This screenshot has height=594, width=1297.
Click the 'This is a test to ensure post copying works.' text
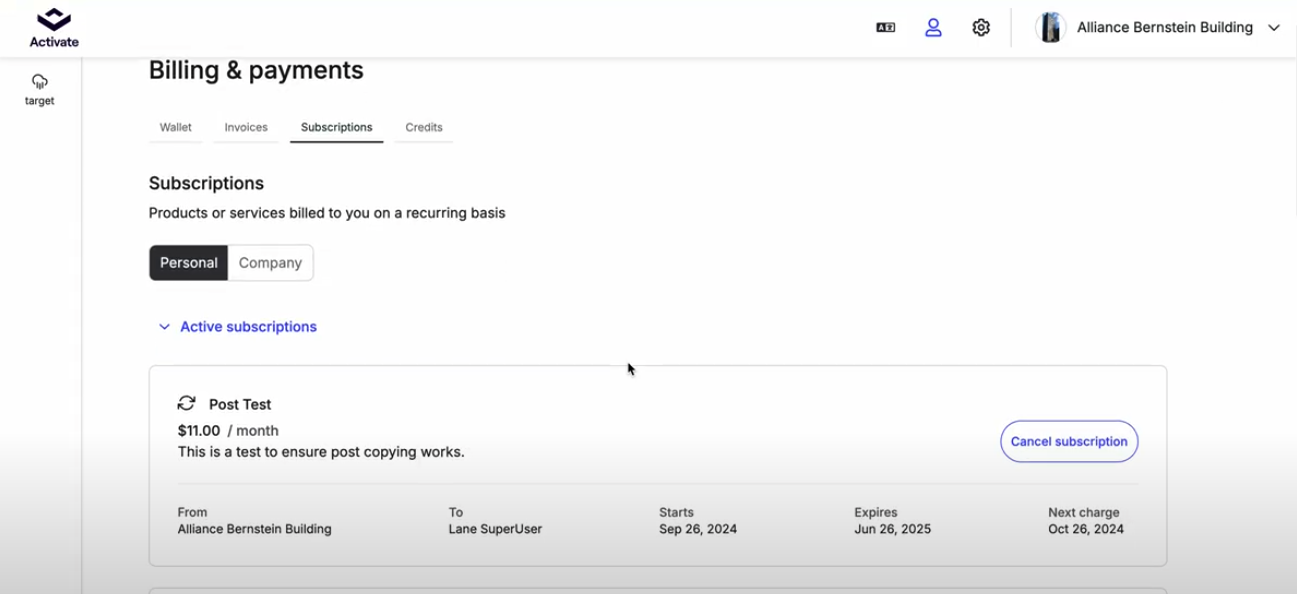[321, 452]
